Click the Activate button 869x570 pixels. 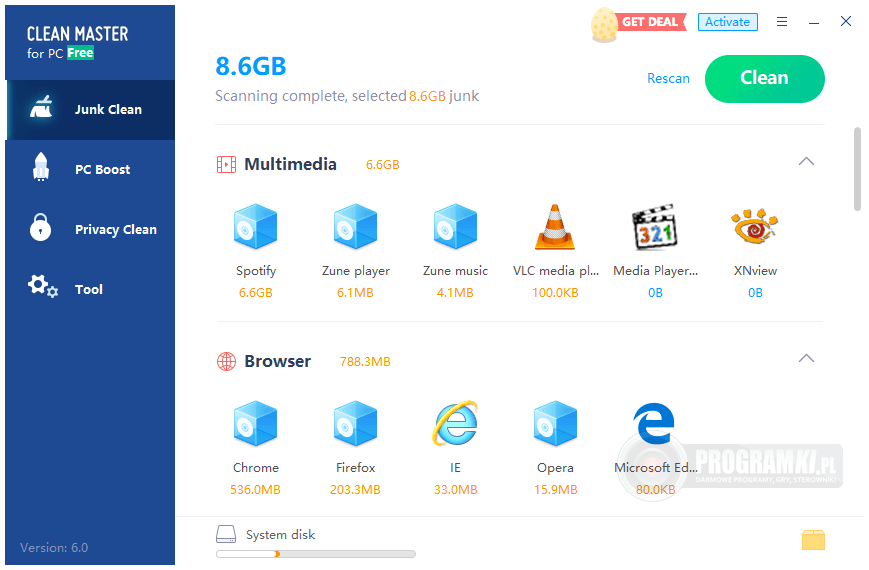(727, 22)
